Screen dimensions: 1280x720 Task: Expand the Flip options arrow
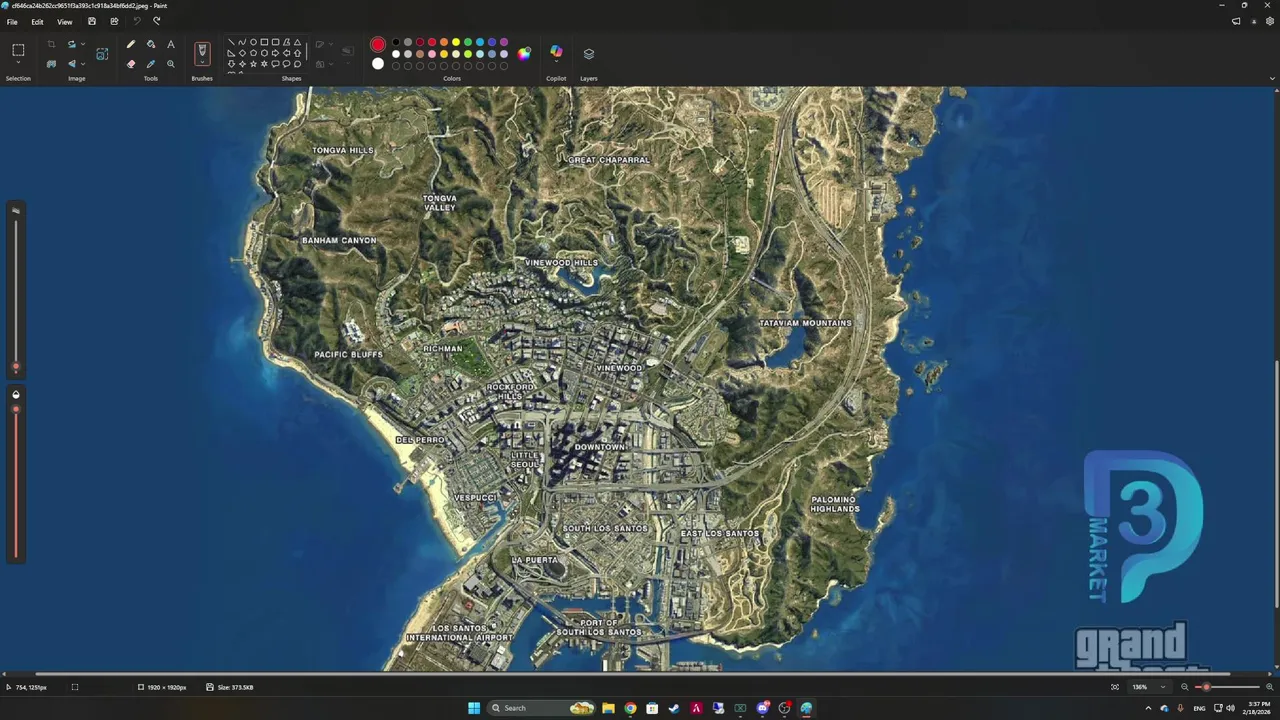click(x=83, y=63)
